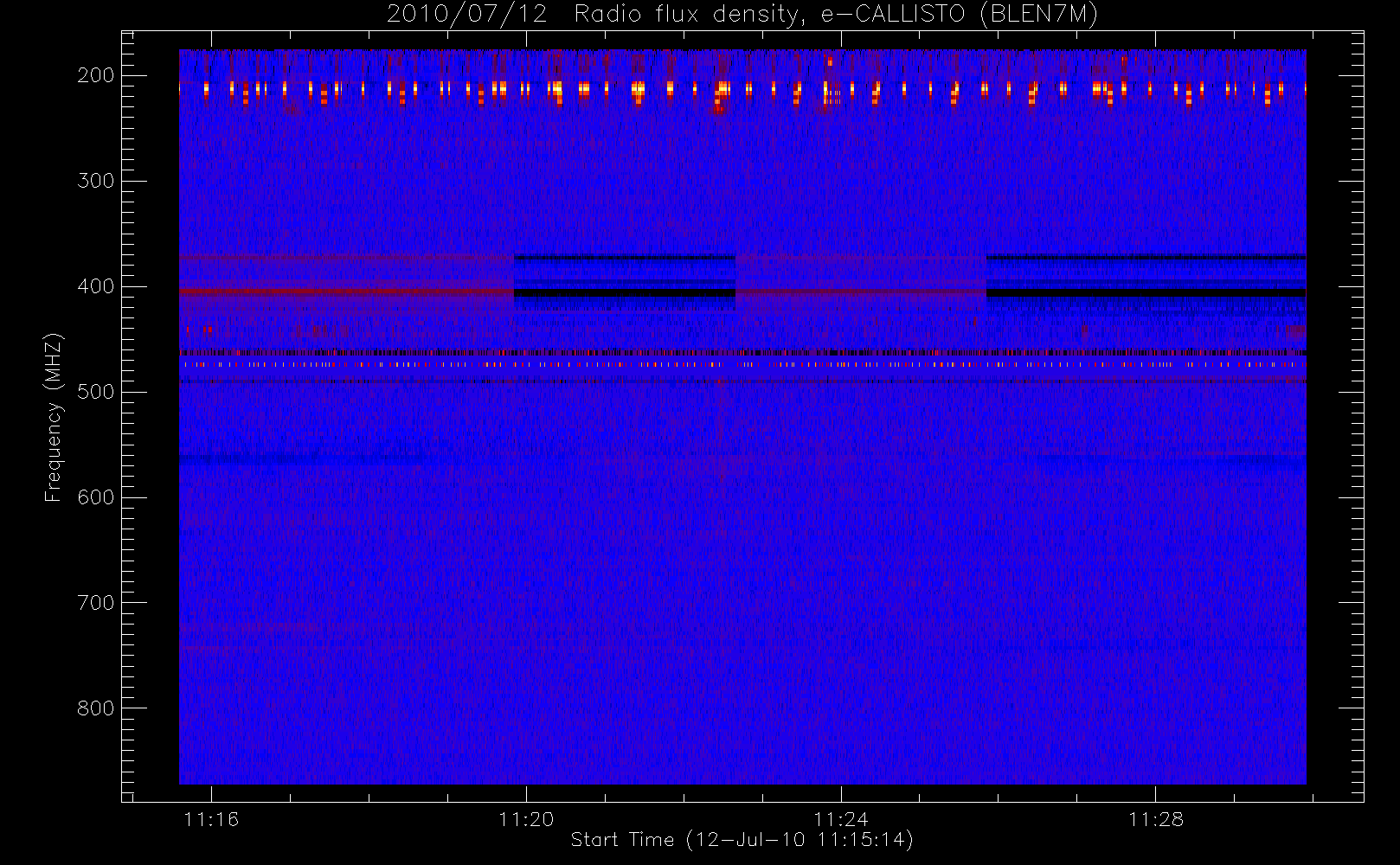Click the 700 frequency tick label
This screenshot has width=1400, height=865.
96,603
